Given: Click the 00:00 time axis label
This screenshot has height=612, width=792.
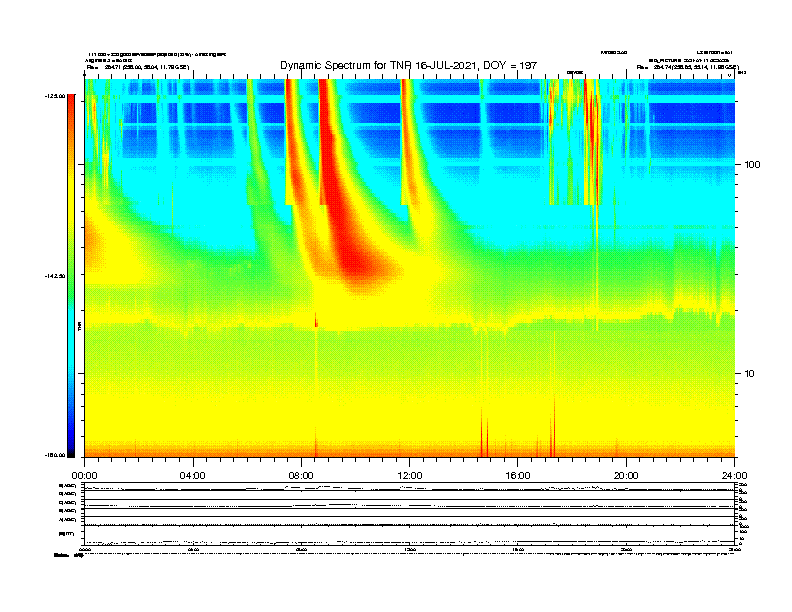Looking at the screenshot, I should (84, 476).
